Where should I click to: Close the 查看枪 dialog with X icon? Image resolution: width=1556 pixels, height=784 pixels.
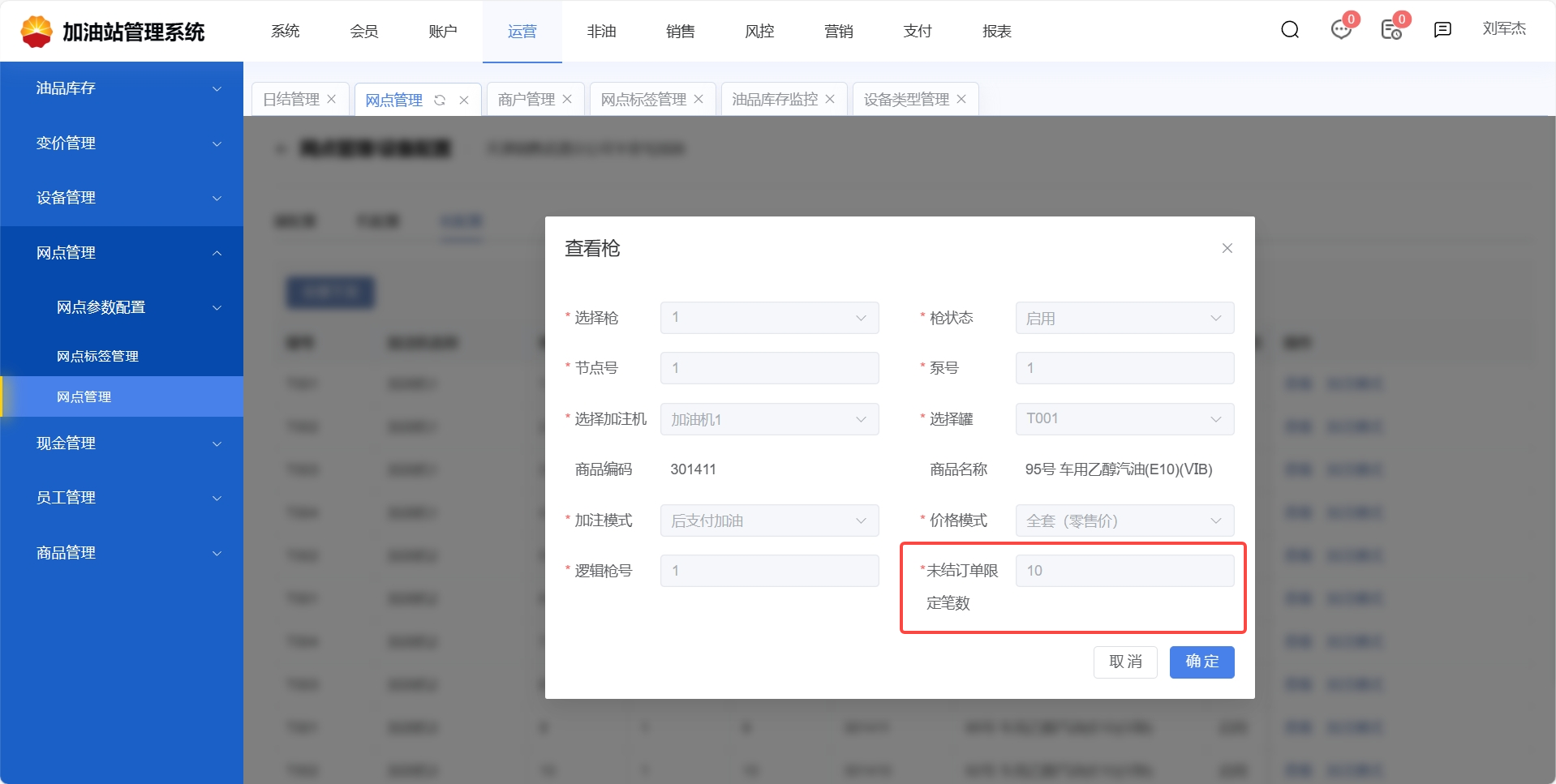(x=1227, y=248)
